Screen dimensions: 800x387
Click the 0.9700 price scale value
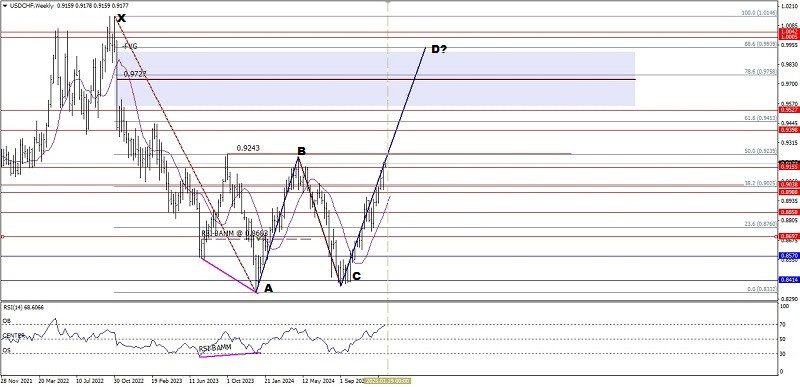[788, 83]
